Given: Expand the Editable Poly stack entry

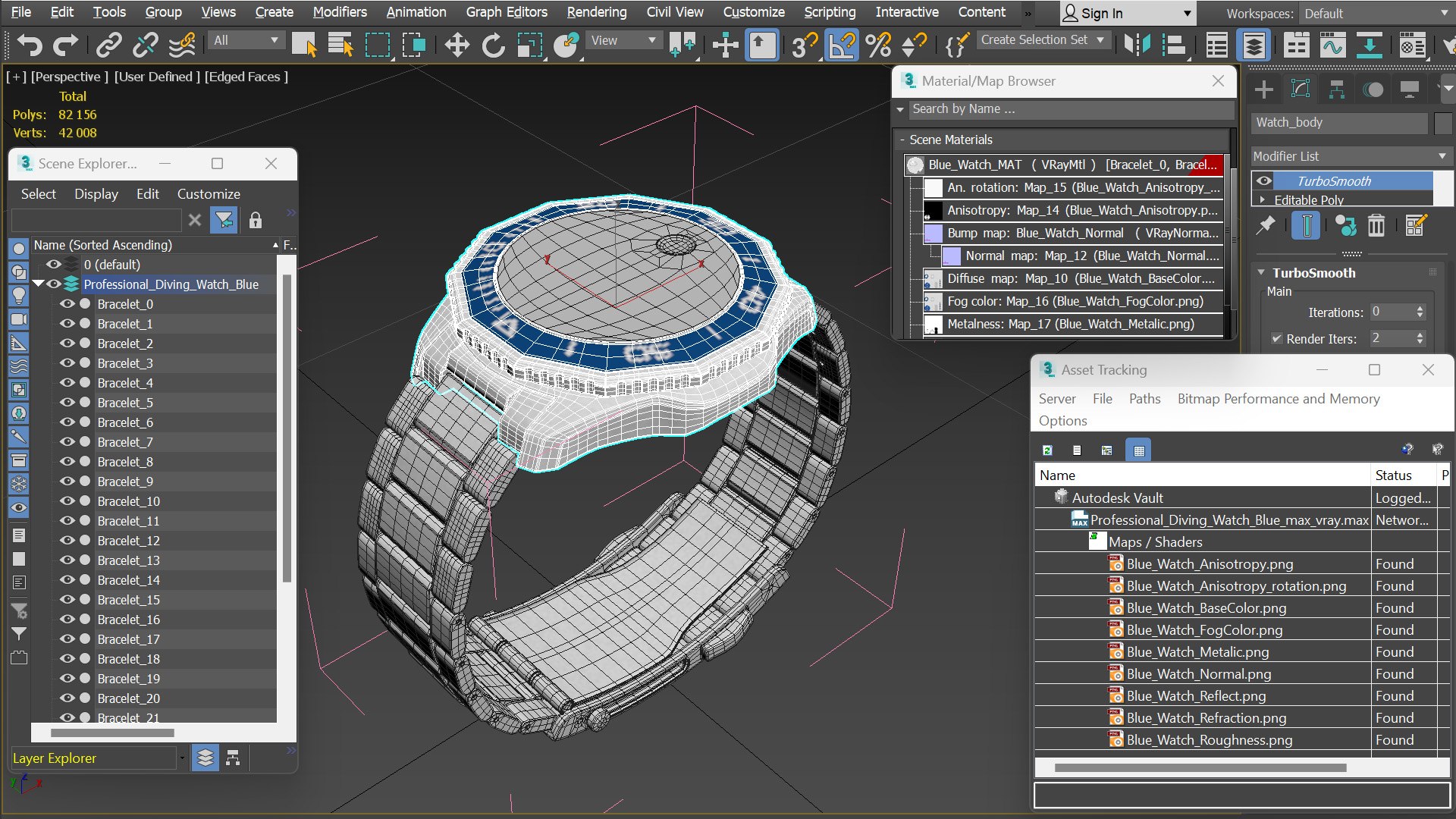Looking at the screenshot, I should [1263, 200].
